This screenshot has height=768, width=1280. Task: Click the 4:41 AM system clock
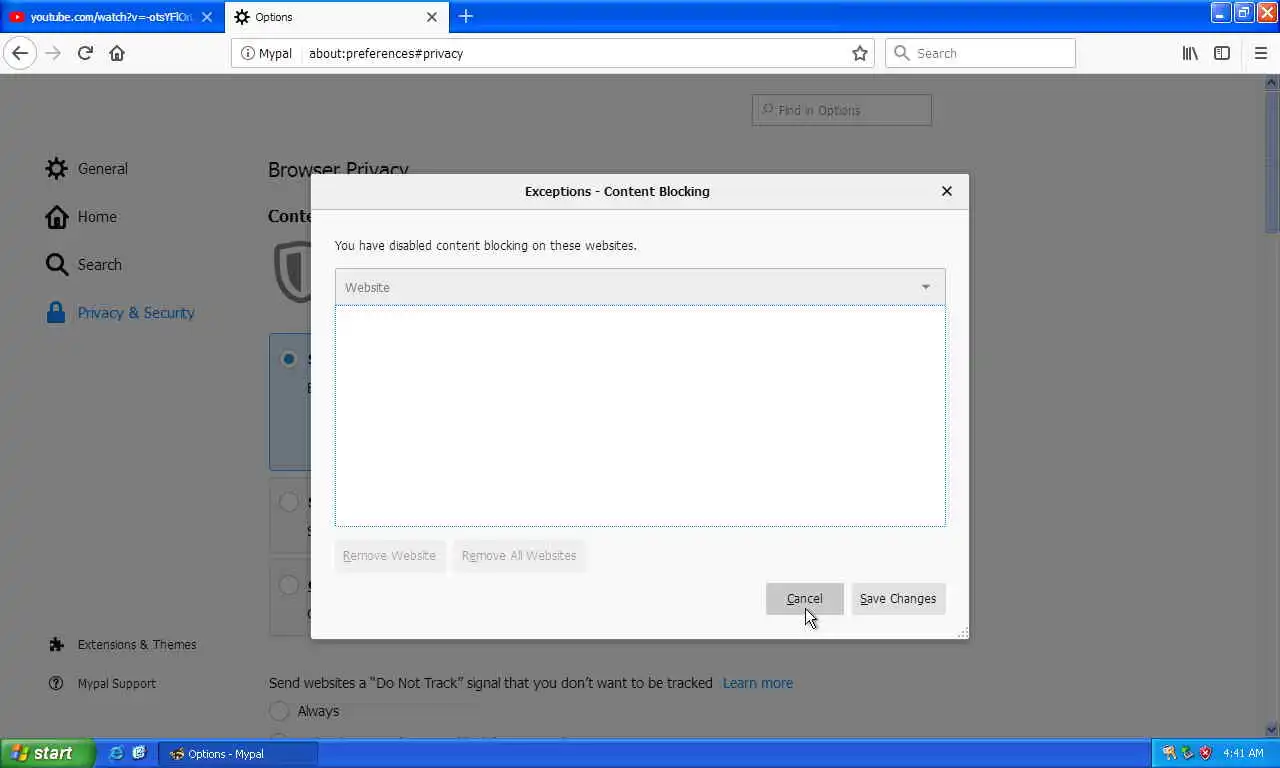tap(1243, 753)
